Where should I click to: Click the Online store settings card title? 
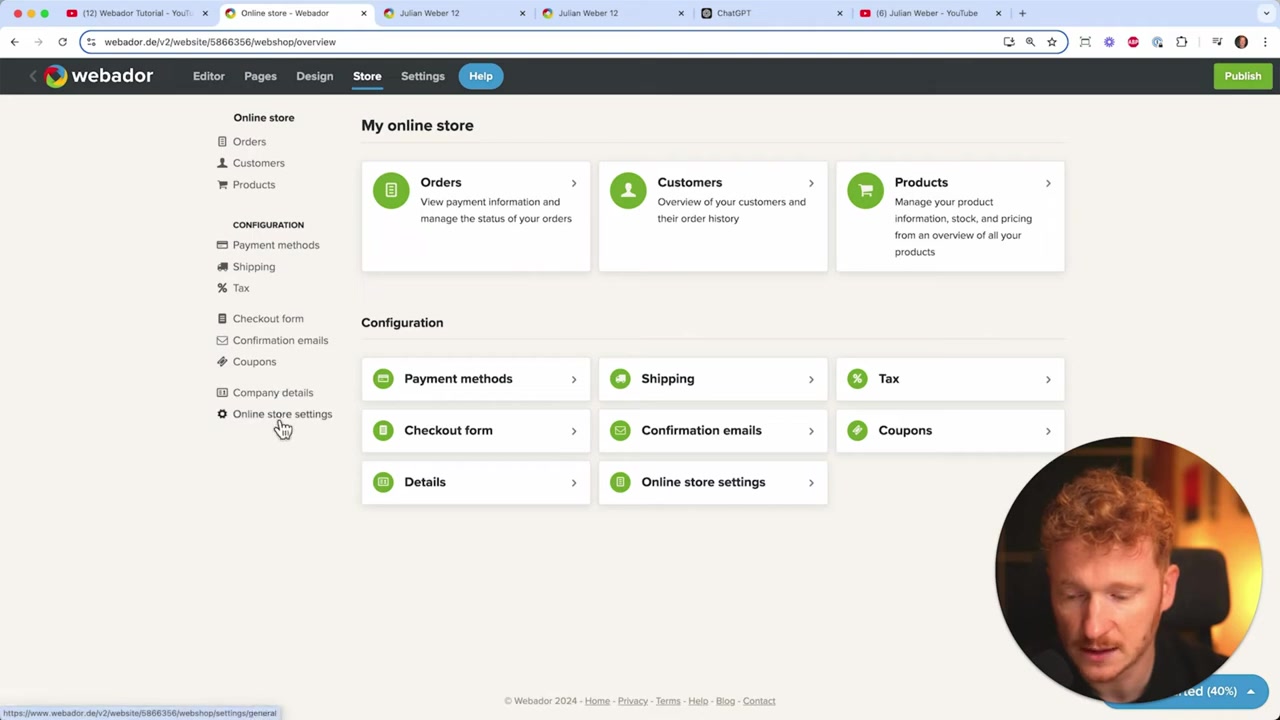pyautogui.click(x=703, y=482)
